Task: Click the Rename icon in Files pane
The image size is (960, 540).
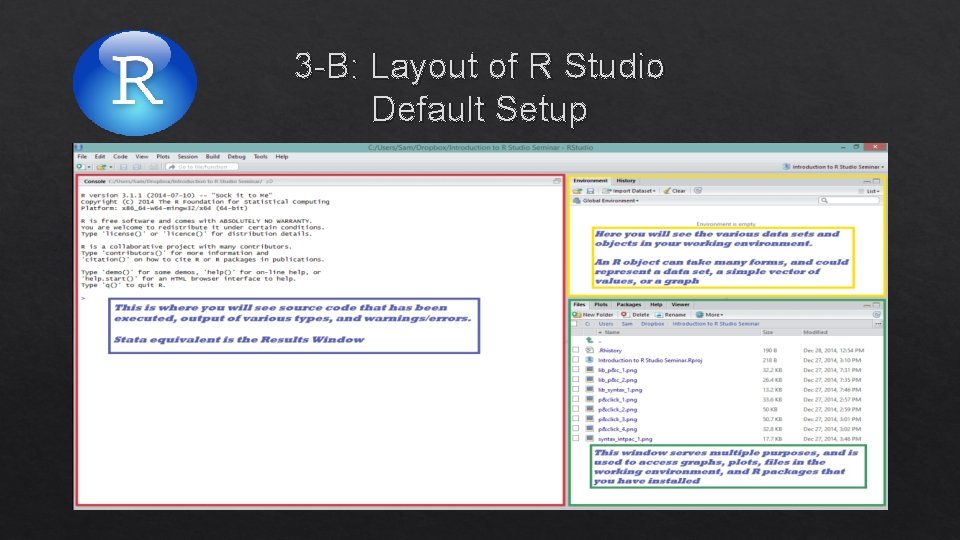Action: pyautogui.click(x=659, y=315)
